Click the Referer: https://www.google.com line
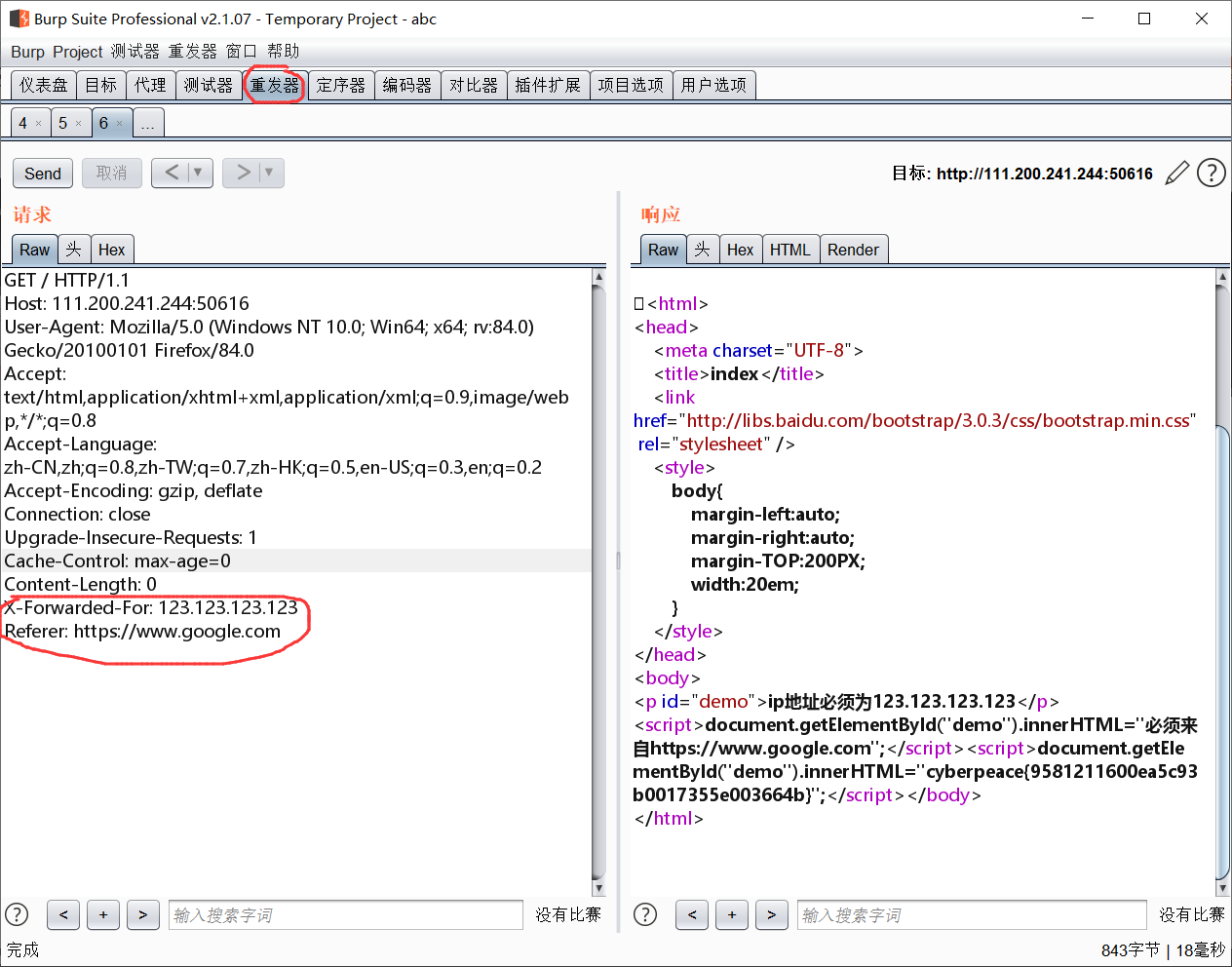The image size is (1232, 967). coord(142,631)
